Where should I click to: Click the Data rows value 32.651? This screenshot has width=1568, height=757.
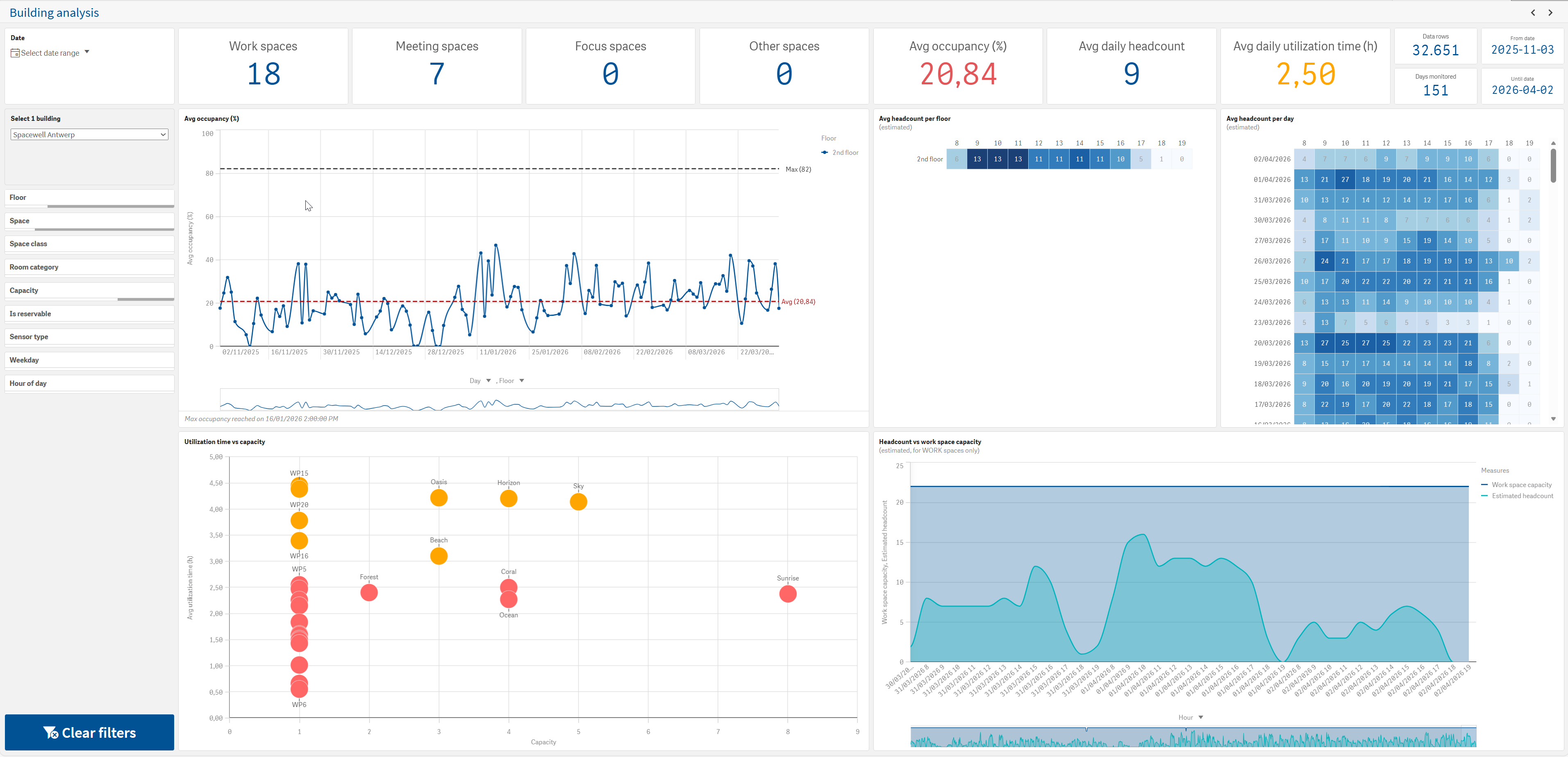pyautogui.click(x=1435, y=50)
